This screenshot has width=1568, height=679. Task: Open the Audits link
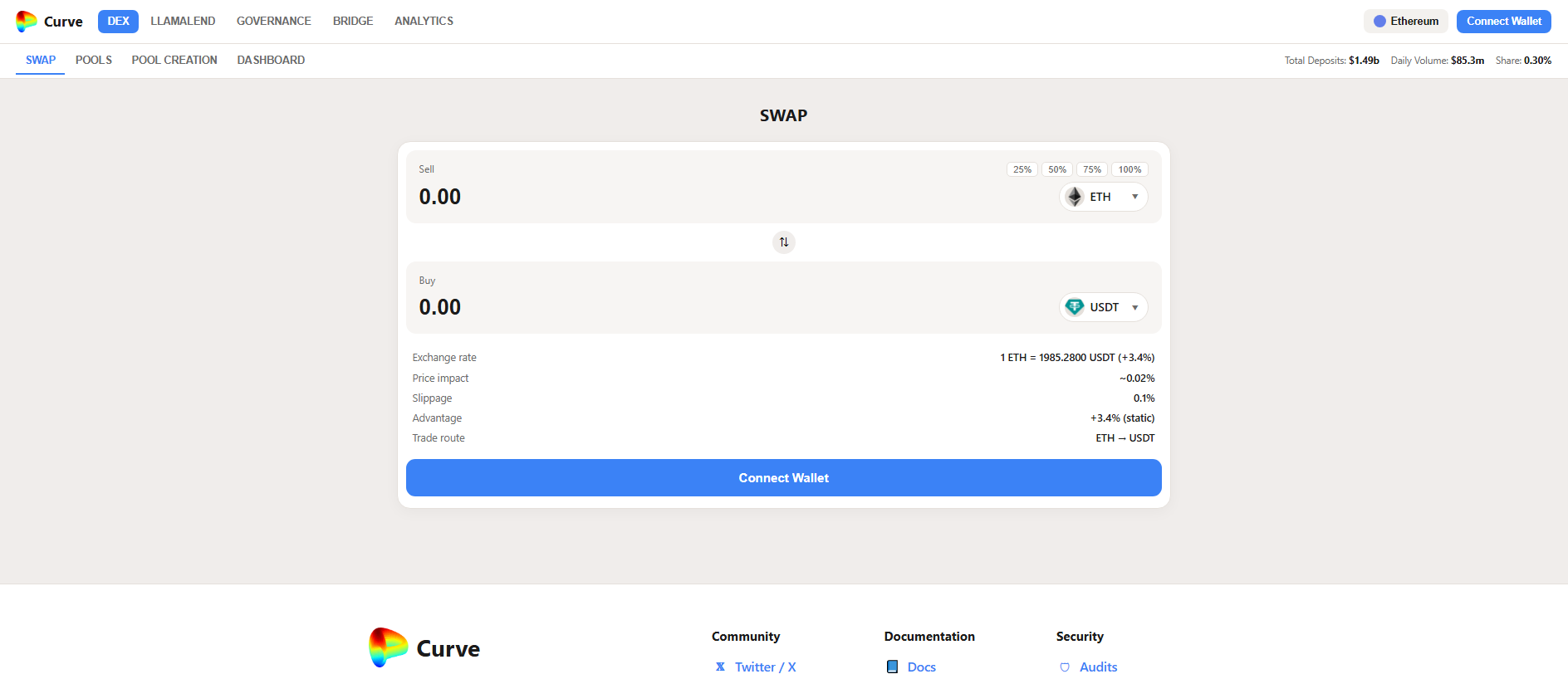[x=1098, y=667]
